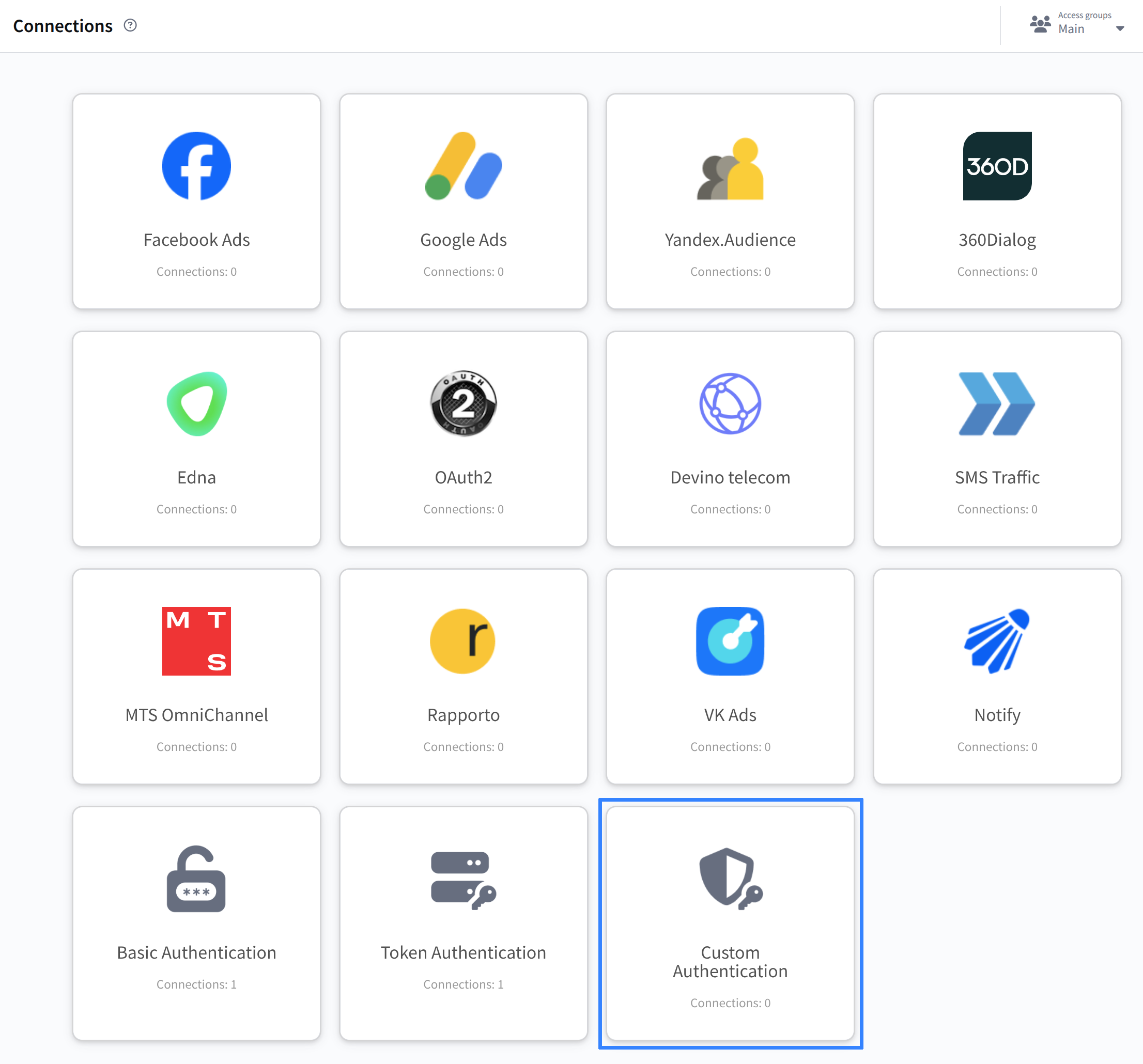Click the Notify shuttlecock icon
Image resolution: width=1143 pixels, height=1064 pixels.
[996, 641]
